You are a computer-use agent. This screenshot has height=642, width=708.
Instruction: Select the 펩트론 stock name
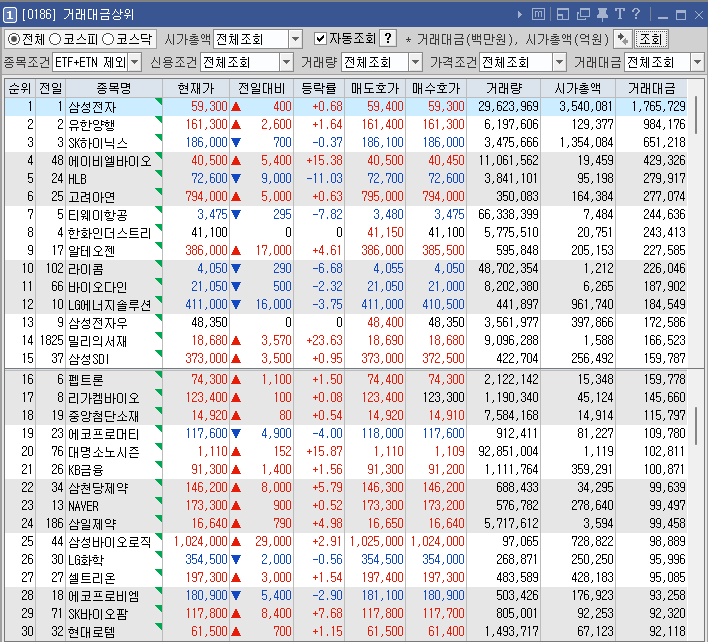click(x=85, y=380)
